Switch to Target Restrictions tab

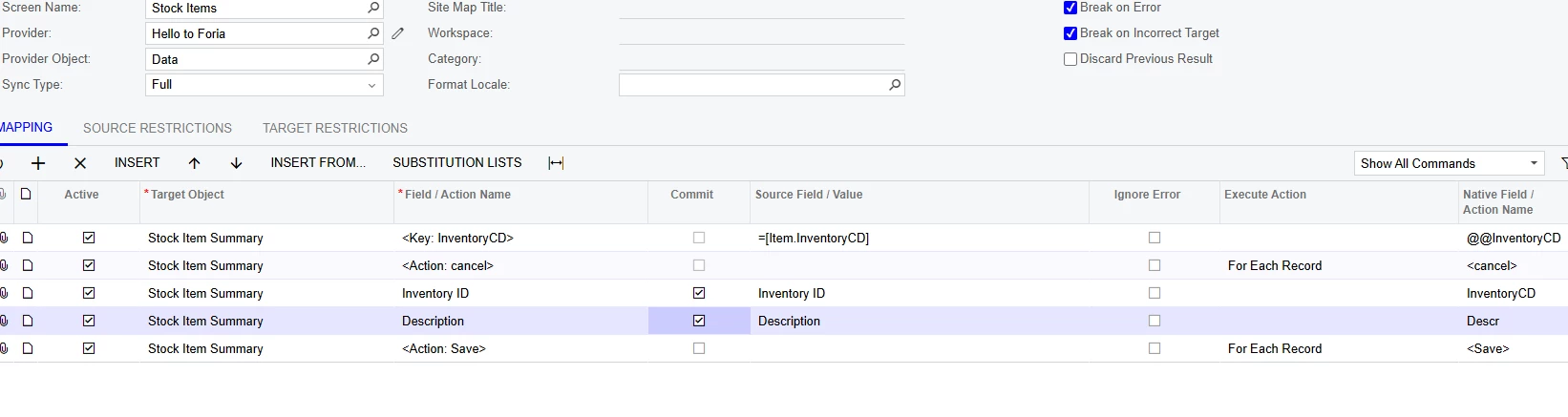coord(335,128)
